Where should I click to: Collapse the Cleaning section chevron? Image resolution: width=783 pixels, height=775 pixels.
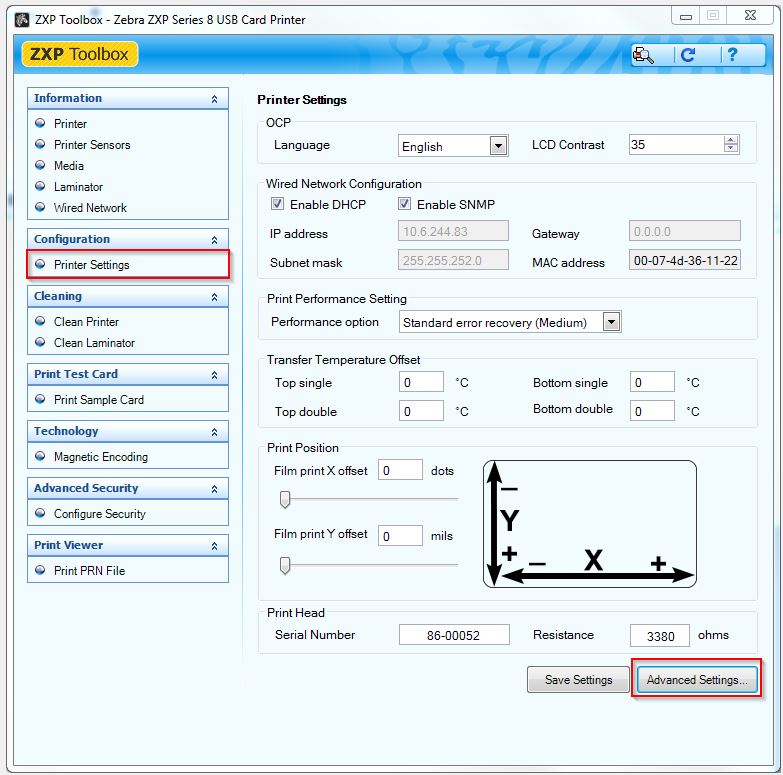214,297
